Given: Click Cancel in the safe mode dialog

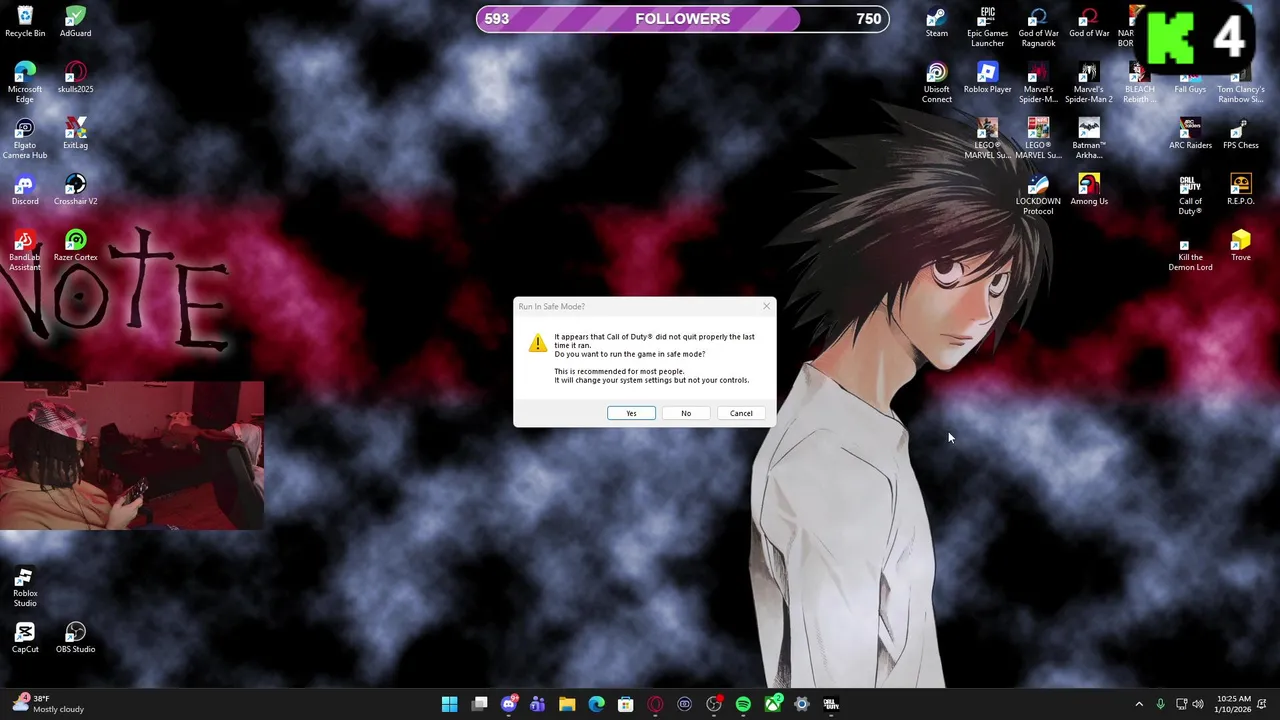Looking at the screenshot, I should (741, 413).
